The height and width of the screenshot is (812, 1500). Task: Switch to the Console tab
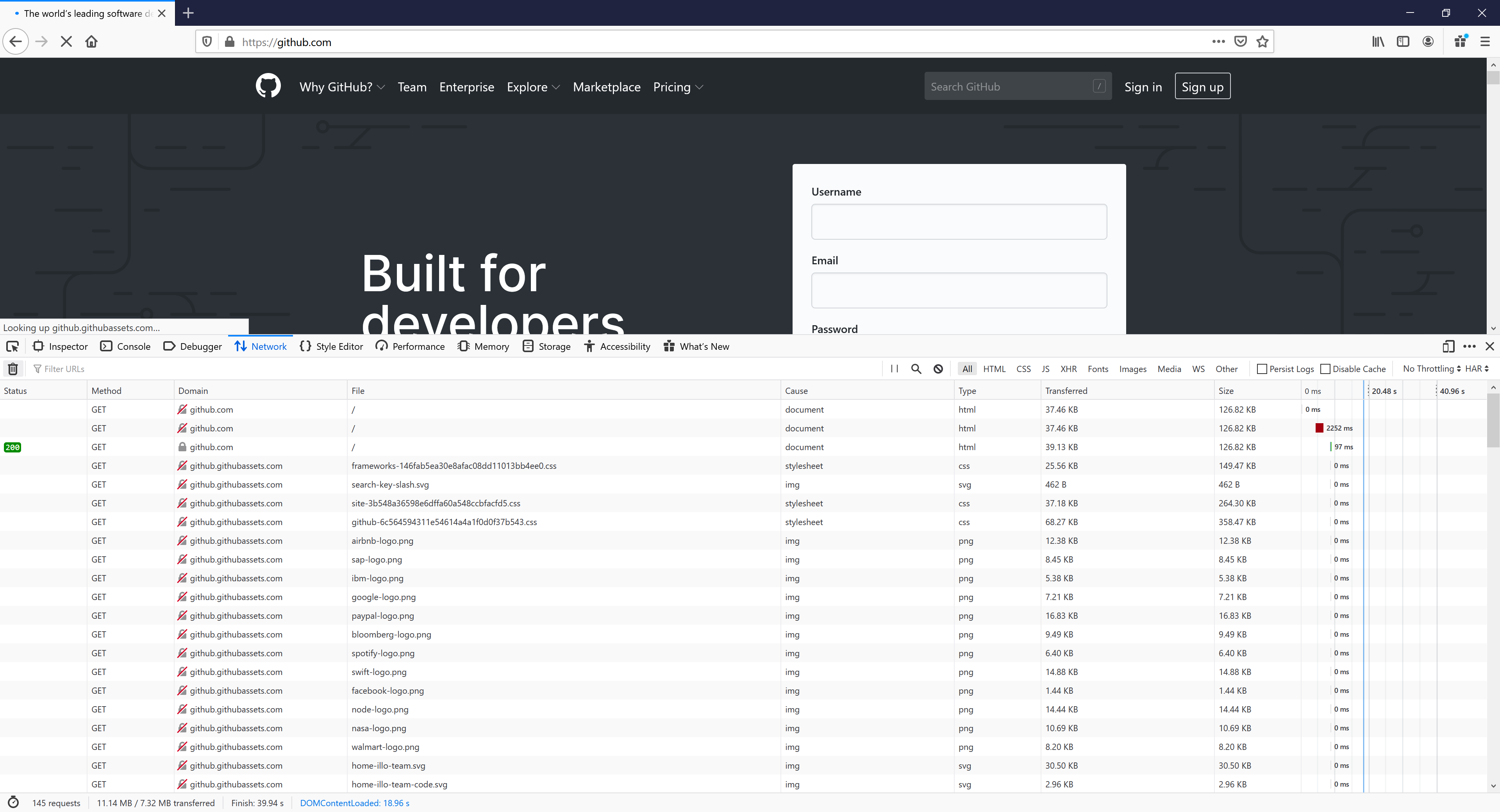[125, 347]
